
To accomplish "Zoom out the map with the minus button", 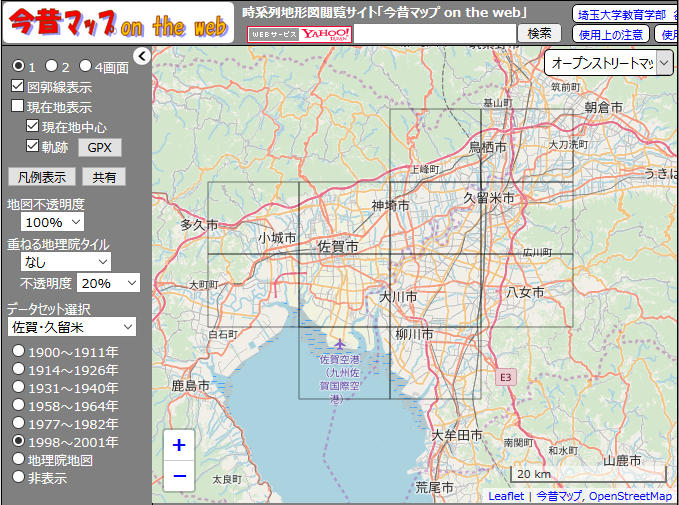I will coord(179,476).
